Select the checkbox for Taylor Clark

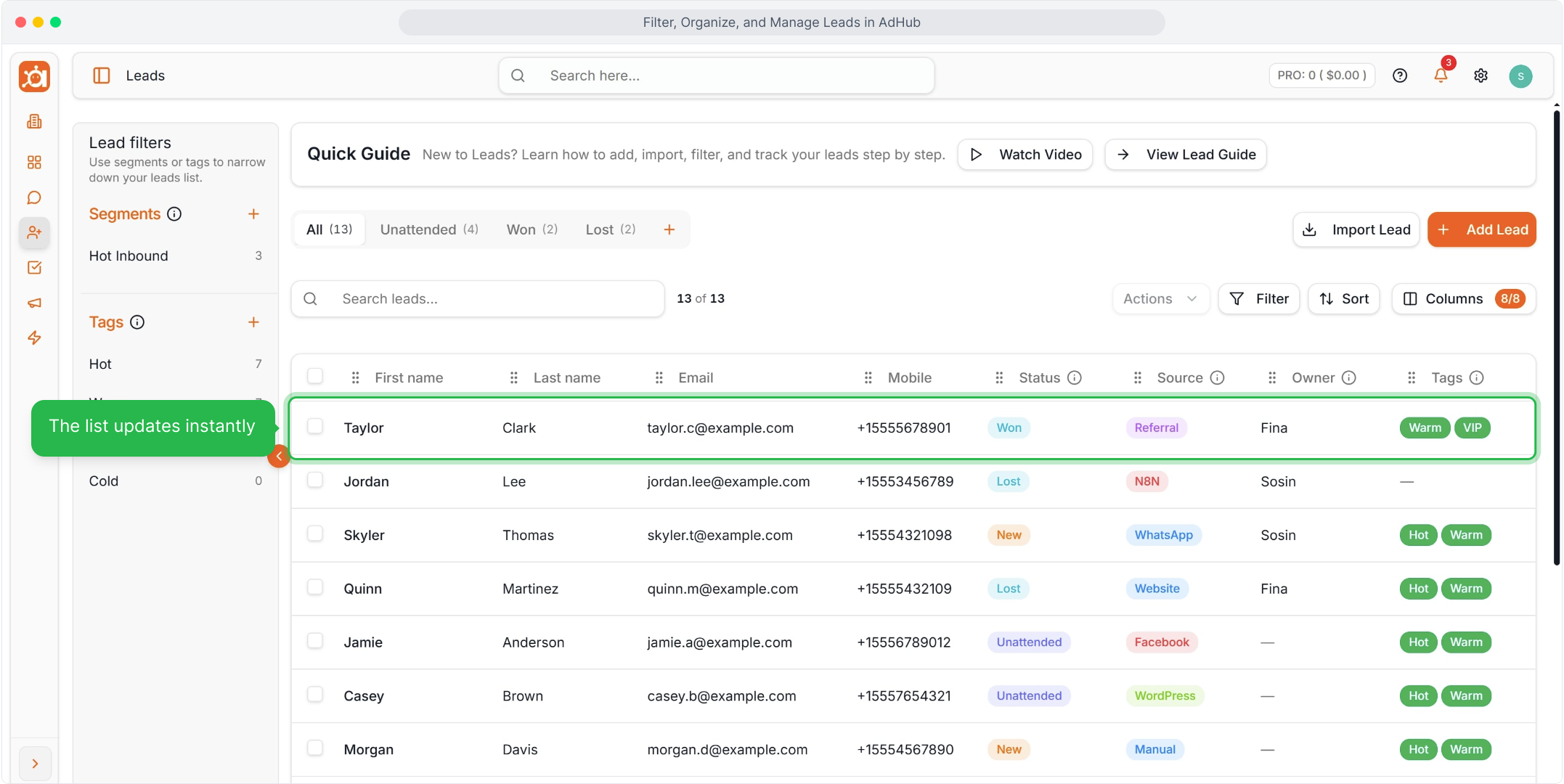tap(315, 426)
